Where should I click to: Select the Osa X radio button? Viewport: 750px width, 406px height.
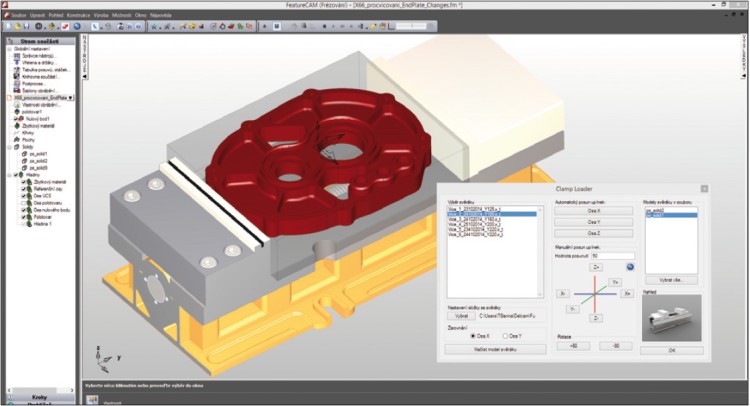click(x=474, y=335)
